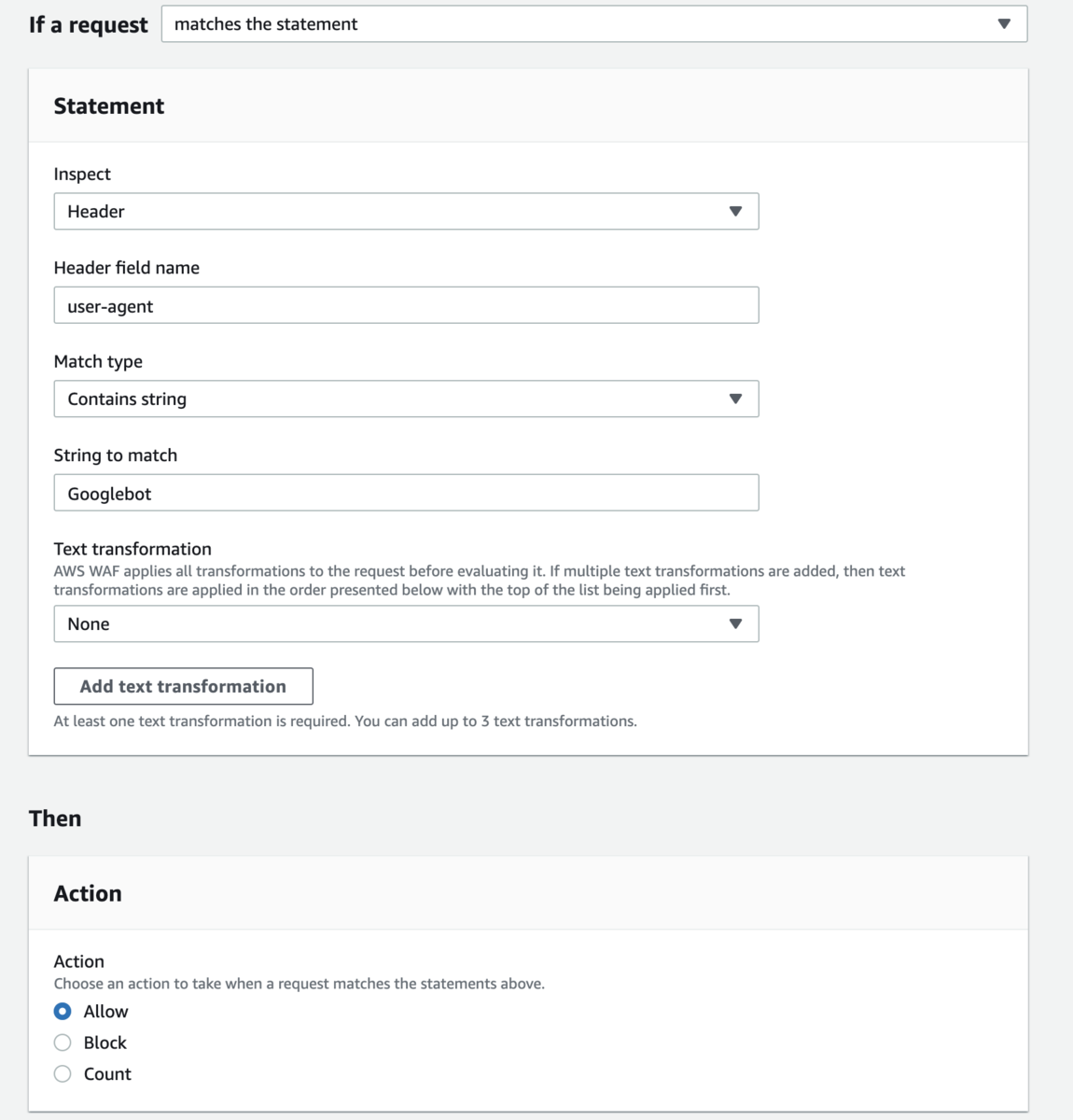Click the arrow icon in the Text transformation selector
Image resolution: width=1073 pixels, height=1120 pixels.
tap(735, 624)
